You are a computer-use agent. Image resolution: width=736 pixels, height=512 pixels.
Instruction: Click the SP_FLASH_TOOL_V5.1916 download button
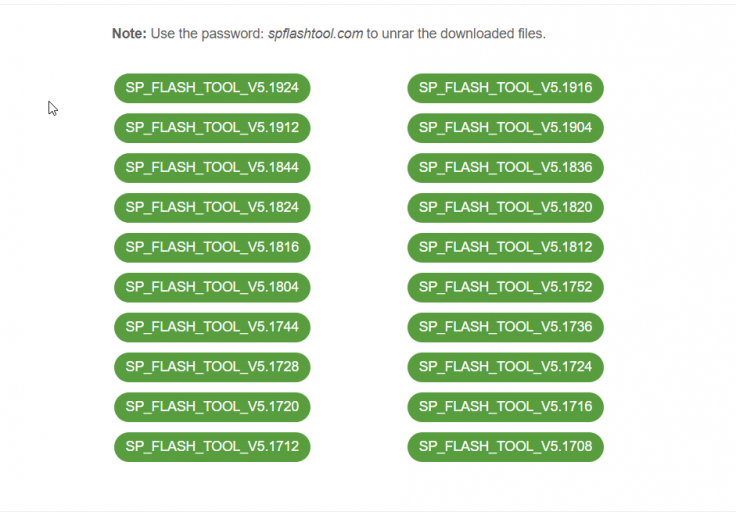[505, 88]
